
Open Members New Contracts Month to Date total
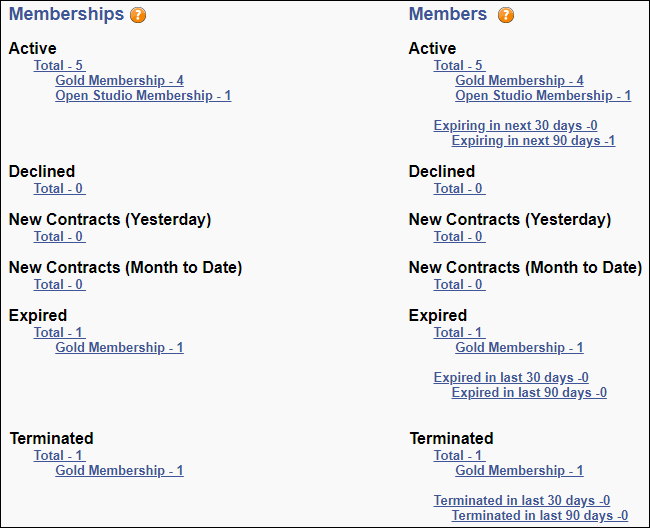point(459,284)
